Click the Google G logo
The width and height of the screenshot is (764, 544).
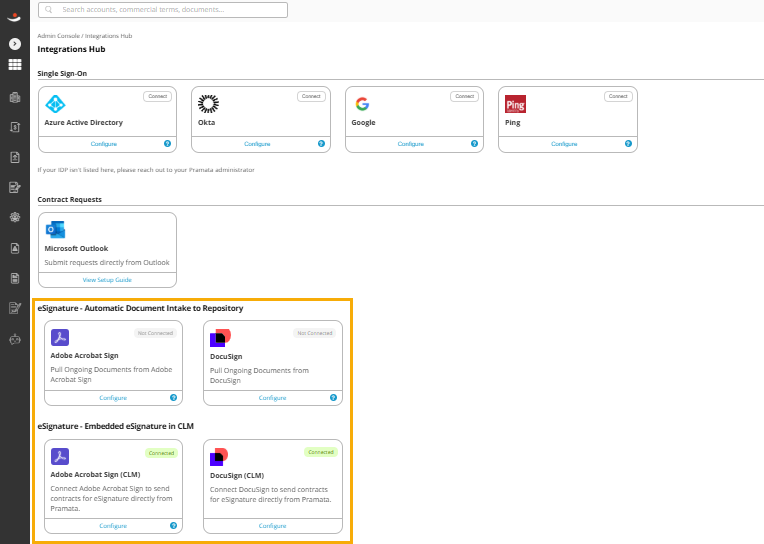(362, 104)
